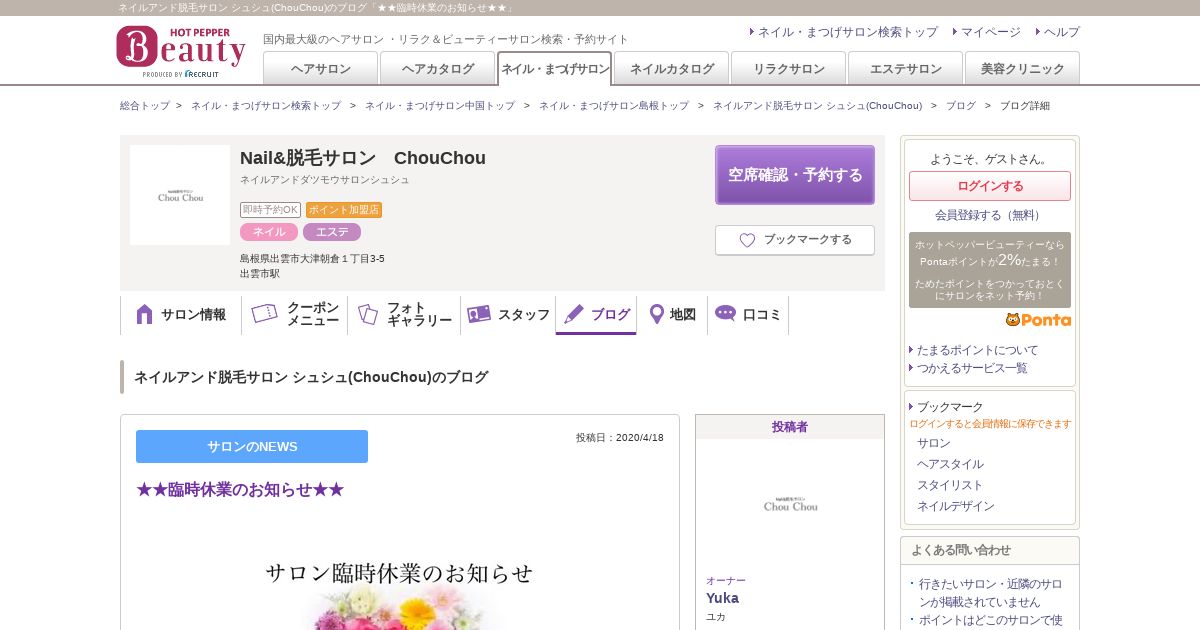The height and width of the screenshot is (630, 1200).
Task: Click the ログインする button
Action: coord(990,186)
